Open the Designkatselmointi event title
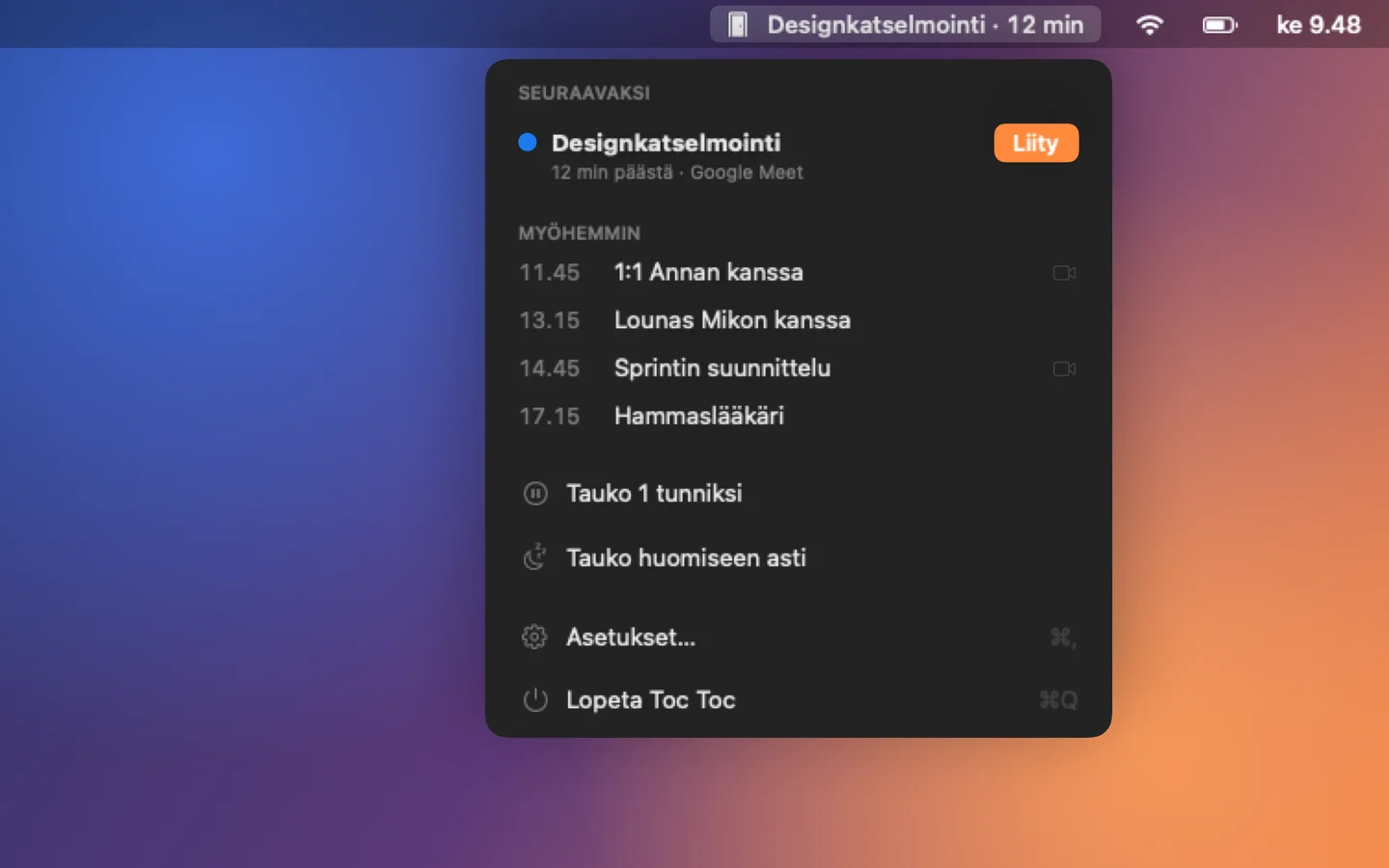This screenshot has height=868, width=1389. (666, 143)
